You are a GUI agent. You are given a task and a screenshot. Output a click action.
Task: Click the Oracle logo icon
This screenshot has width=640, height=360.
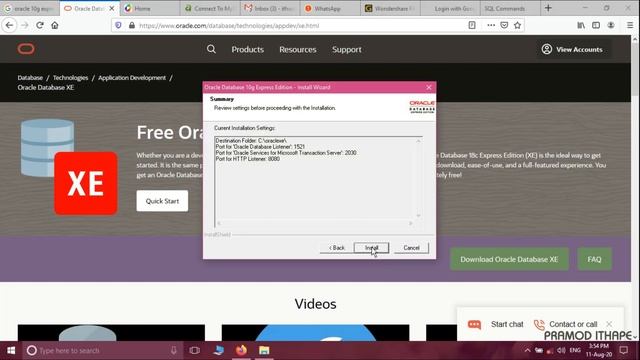(26, 49)
